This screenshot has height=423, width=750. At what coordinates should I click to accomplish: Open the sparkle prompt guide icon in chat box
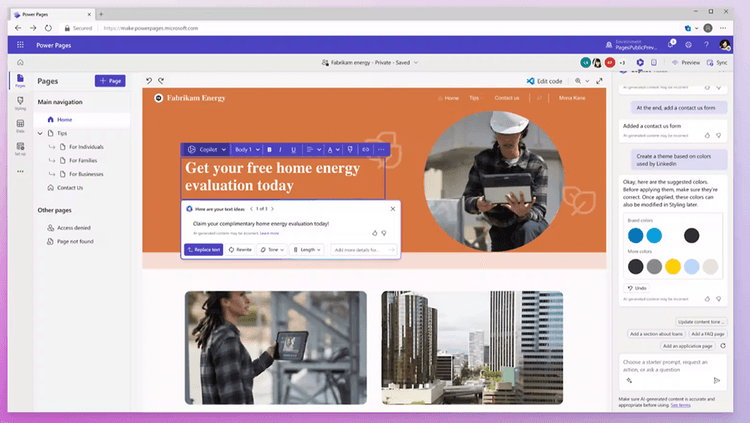click(629, 380)
